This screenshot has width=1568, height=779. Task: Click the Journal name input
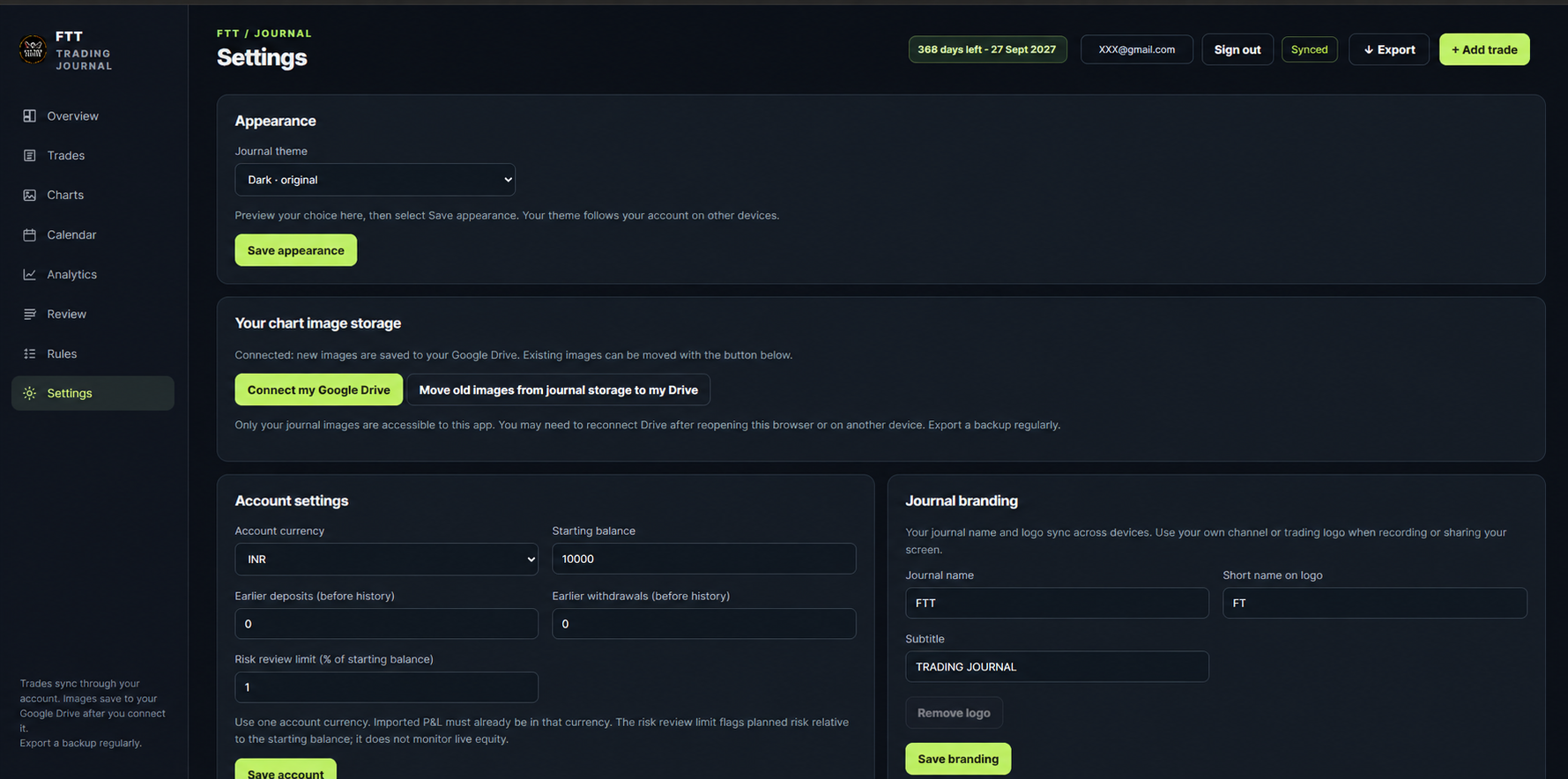[x=1057, y=603]
